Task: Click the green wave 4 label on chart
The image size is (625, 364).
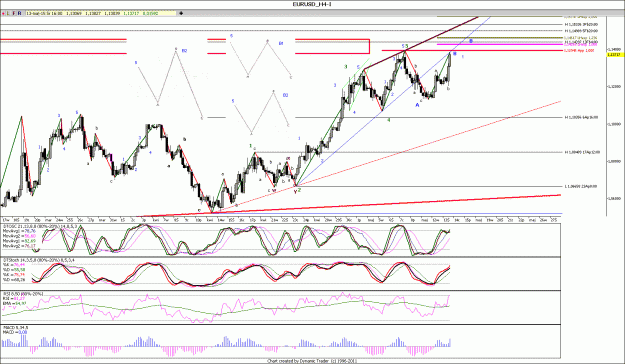Action: click(389, 119)
